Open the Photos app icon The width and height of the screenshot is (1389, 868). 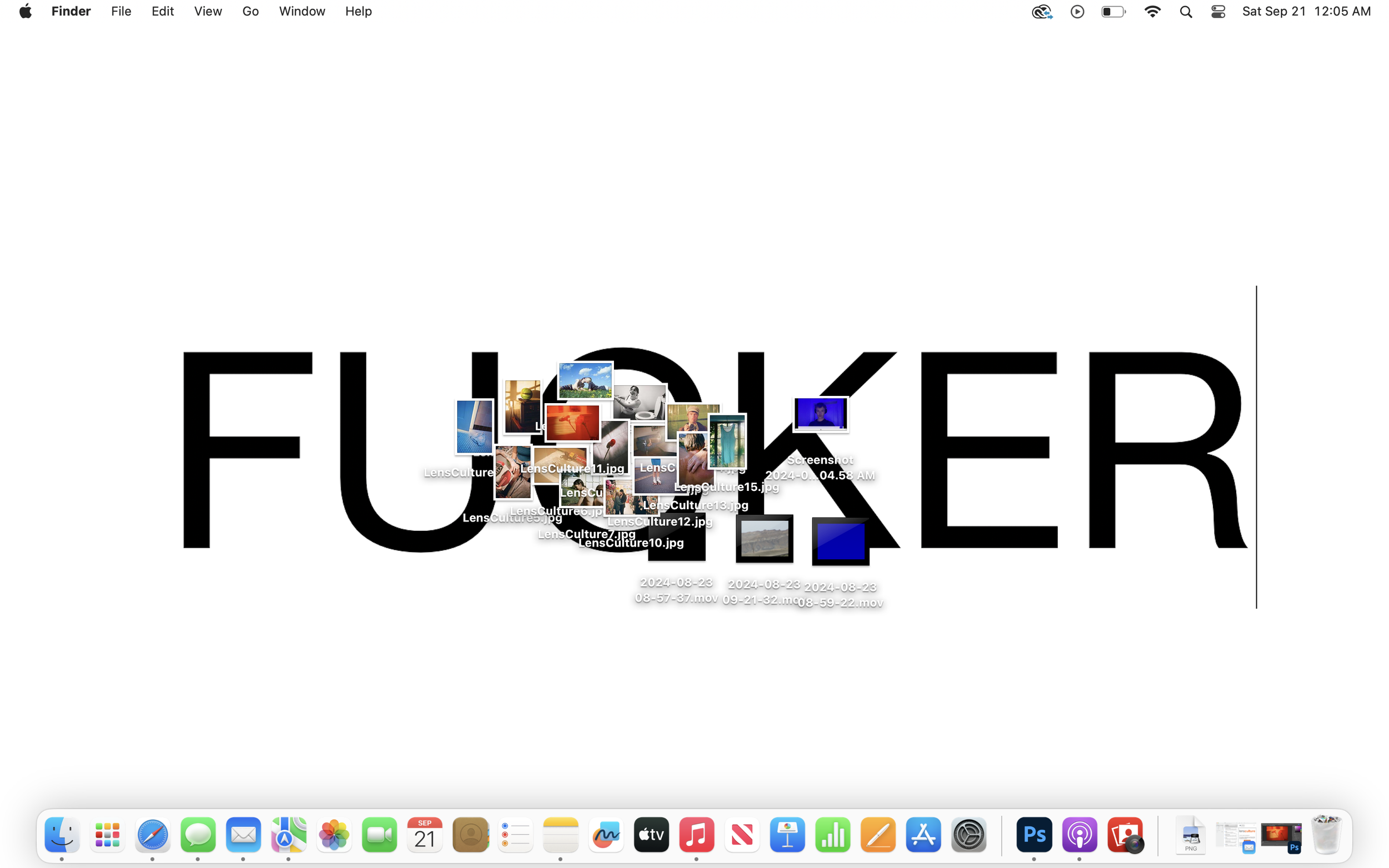coord(333,835)
